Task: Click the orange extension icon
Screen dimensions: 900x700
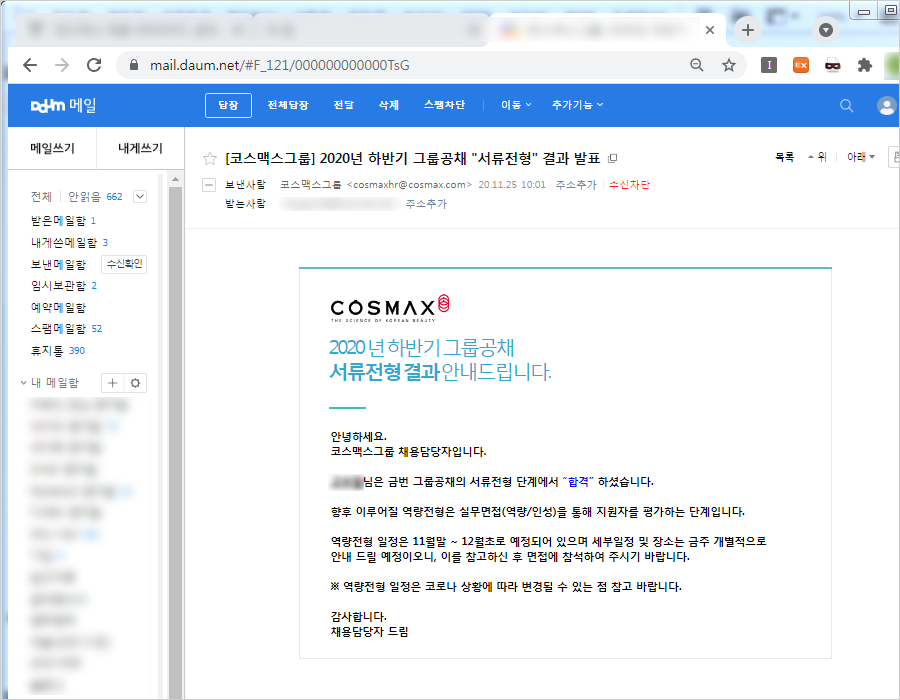Action: pyautogui.click(x=801, y=65)
